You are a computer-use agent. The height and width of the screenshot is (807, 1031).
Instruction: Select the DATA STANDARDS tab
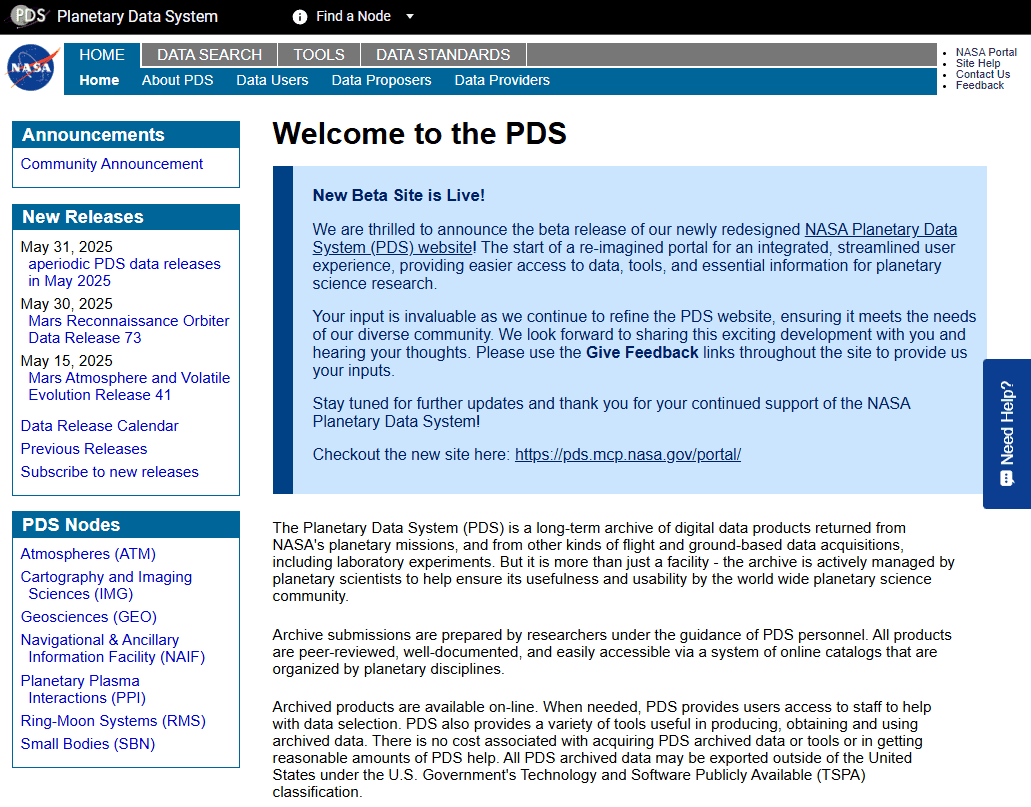coord(443,55)
